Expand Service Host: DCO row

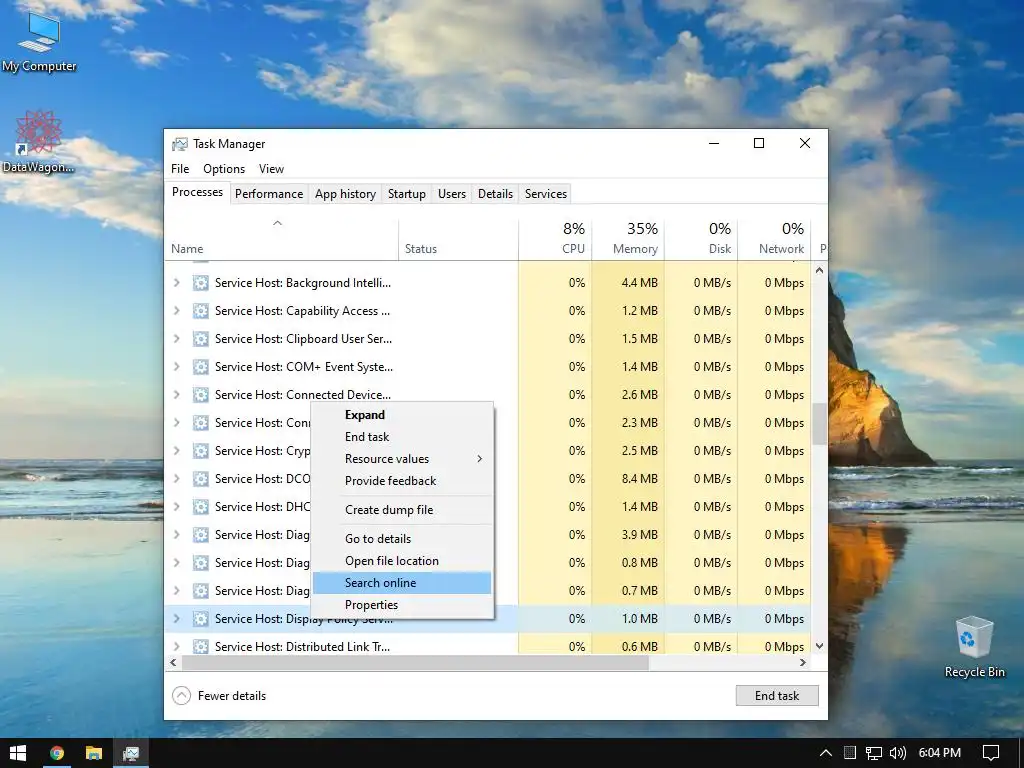tap(176, 479)
